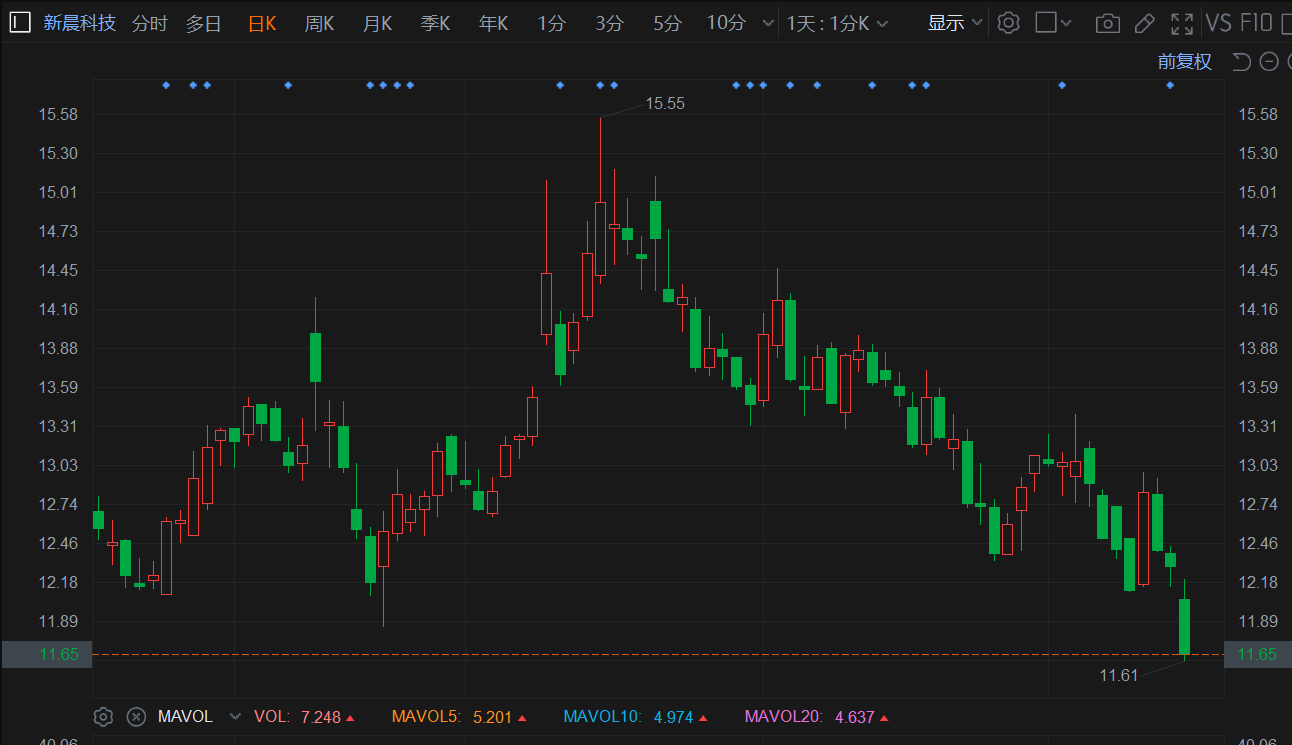This screenshot has width=1292, height=745.
Task: Activate the pencil drawing tool
Action: 1145,23
